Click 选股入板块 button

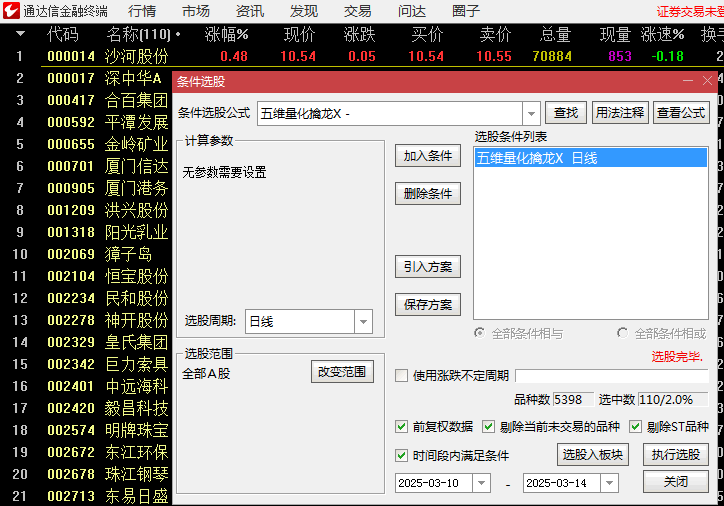[x=593, y=455]
